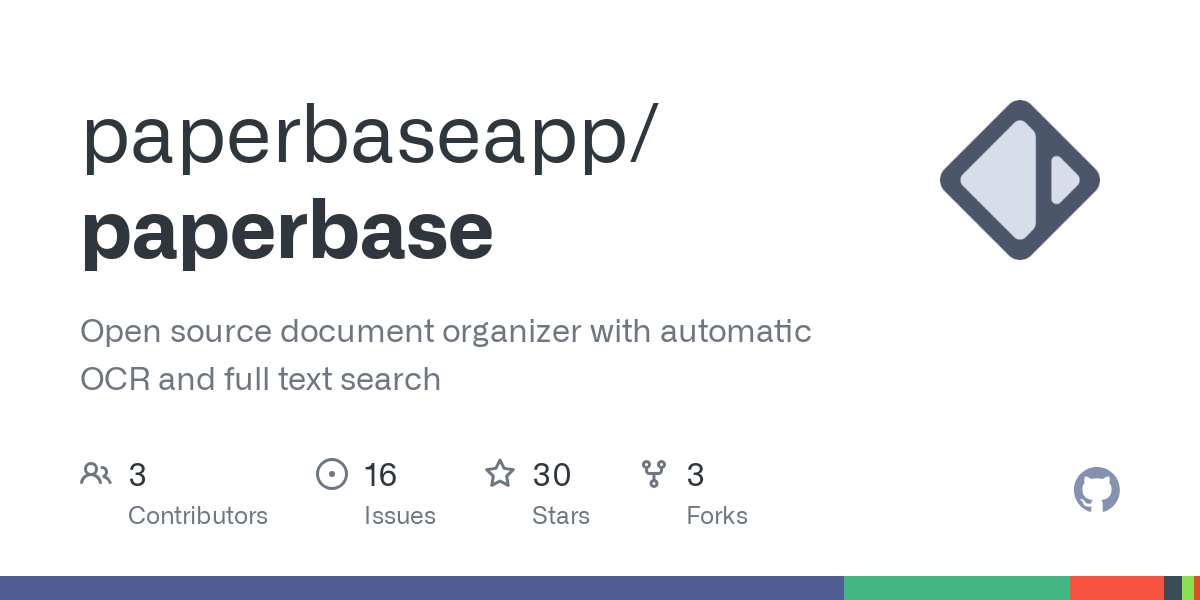Image resolution: width=1200 pixels, height=600 pixels.
Task: Select the repository description text
Action: pyautogui.click(x=445, y=355)
